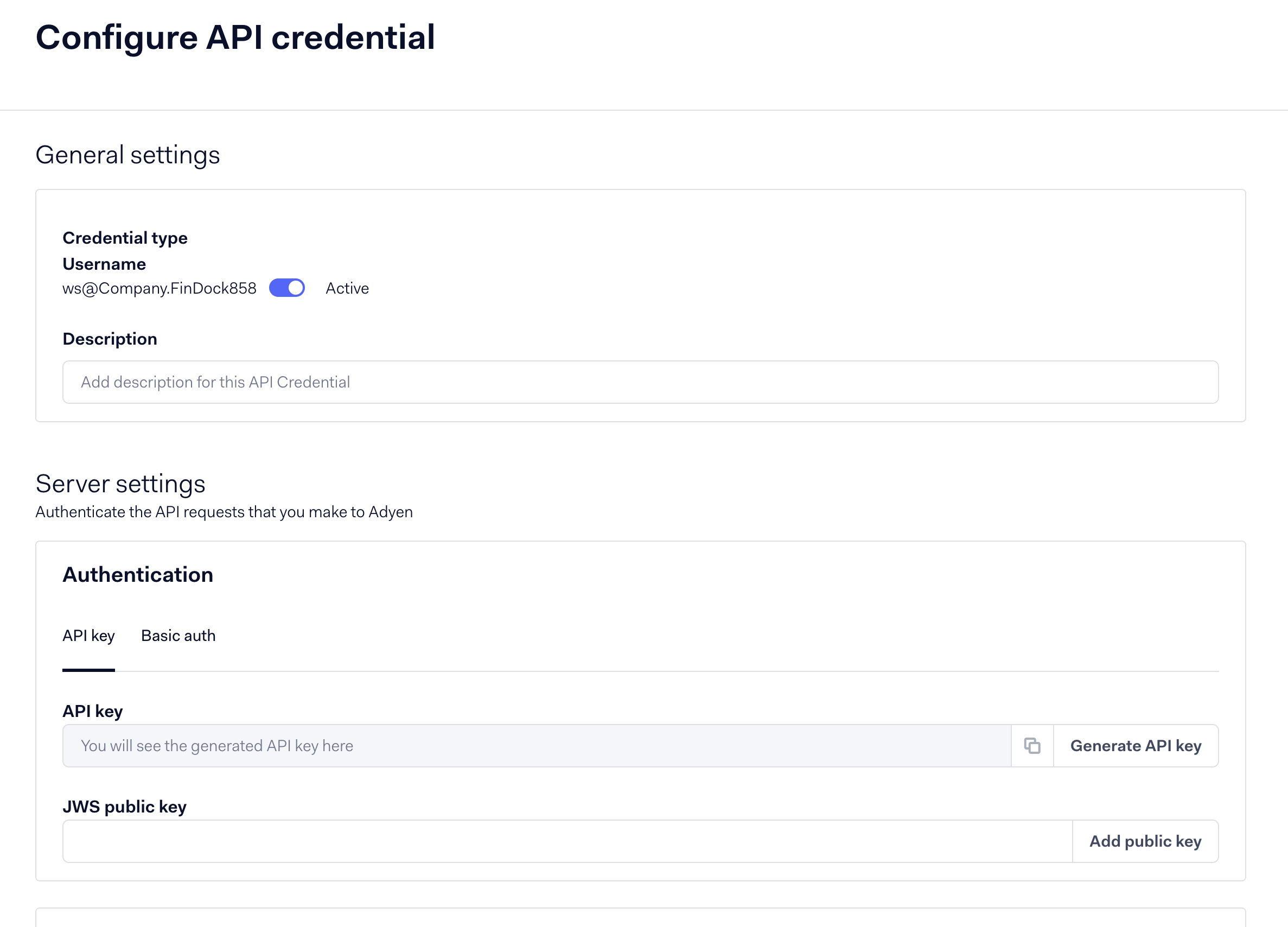
Task: Toggle off the Active switch for ws@Company.FinDock858
Action: 287,288
